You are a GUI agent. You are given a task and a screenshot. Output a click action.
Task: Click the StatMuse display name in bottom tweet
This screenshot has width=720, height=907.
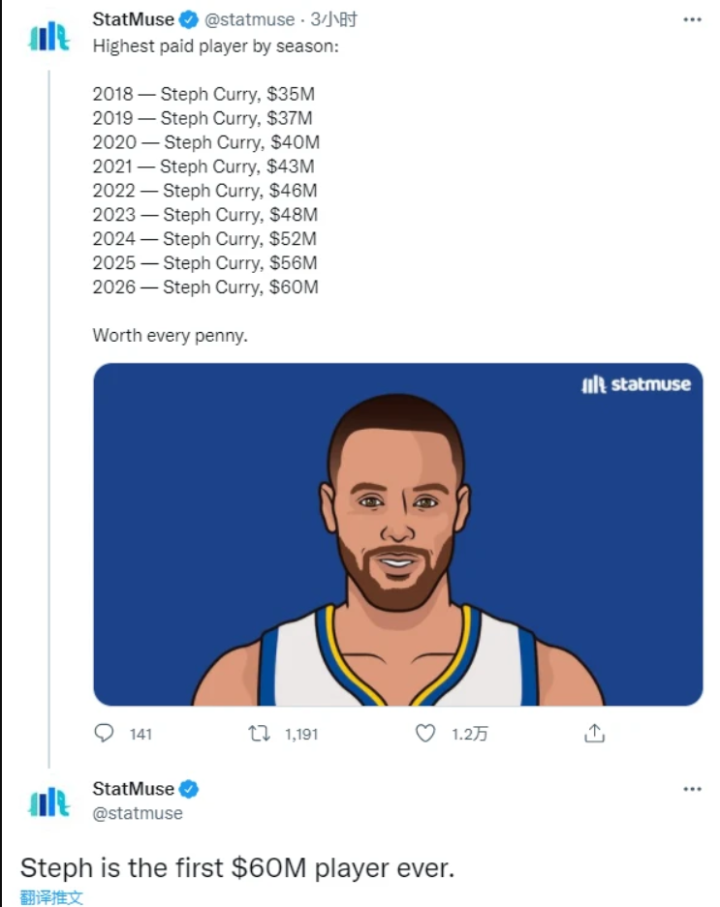pyautogui.click(x=133, y=789)
